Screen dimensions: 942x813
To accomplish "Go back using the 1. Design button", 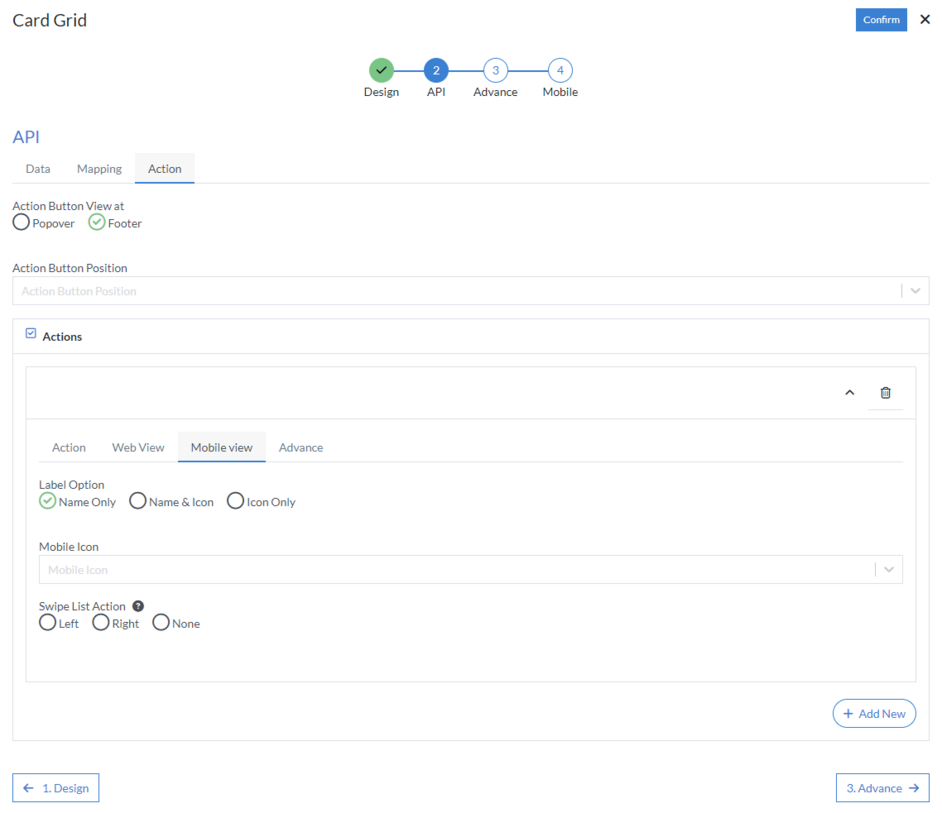I will [55, 787].
